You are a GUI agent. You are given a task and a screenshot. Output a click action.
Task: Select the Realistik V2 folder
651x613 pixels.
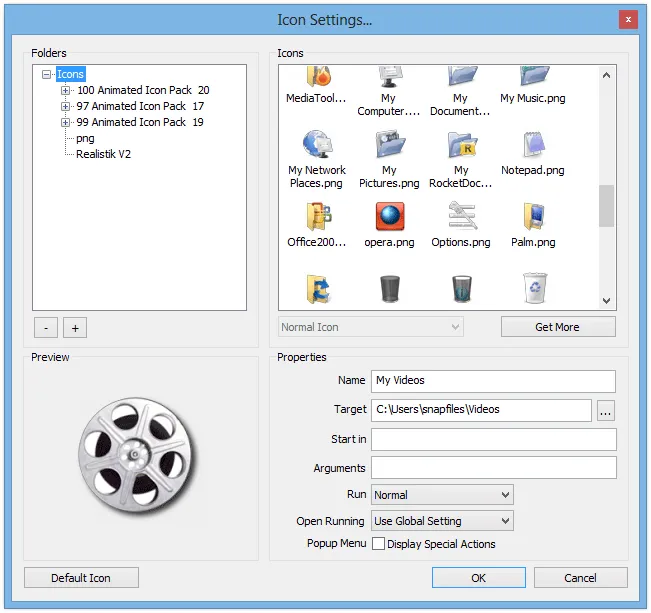tap(103, 154)
